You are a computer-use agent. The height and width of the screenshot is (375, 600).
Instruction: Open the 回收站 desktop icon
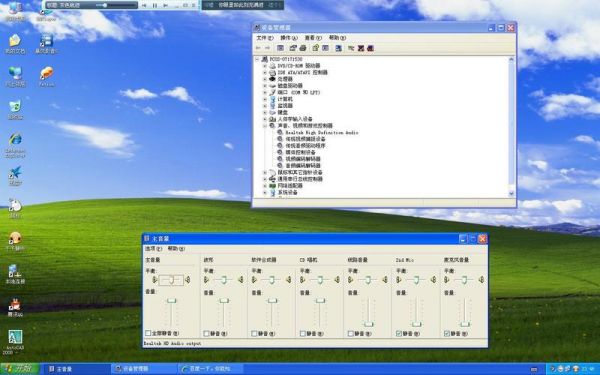coord(15,110)
